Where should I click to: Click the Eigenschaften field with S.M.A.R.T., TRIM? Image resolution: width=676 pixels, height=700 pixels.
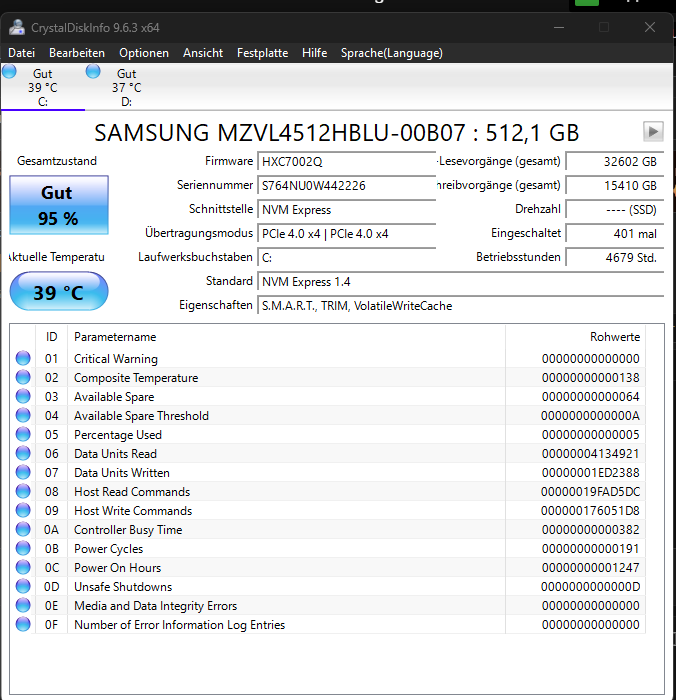pyautogui.click(x=460, y=306)
